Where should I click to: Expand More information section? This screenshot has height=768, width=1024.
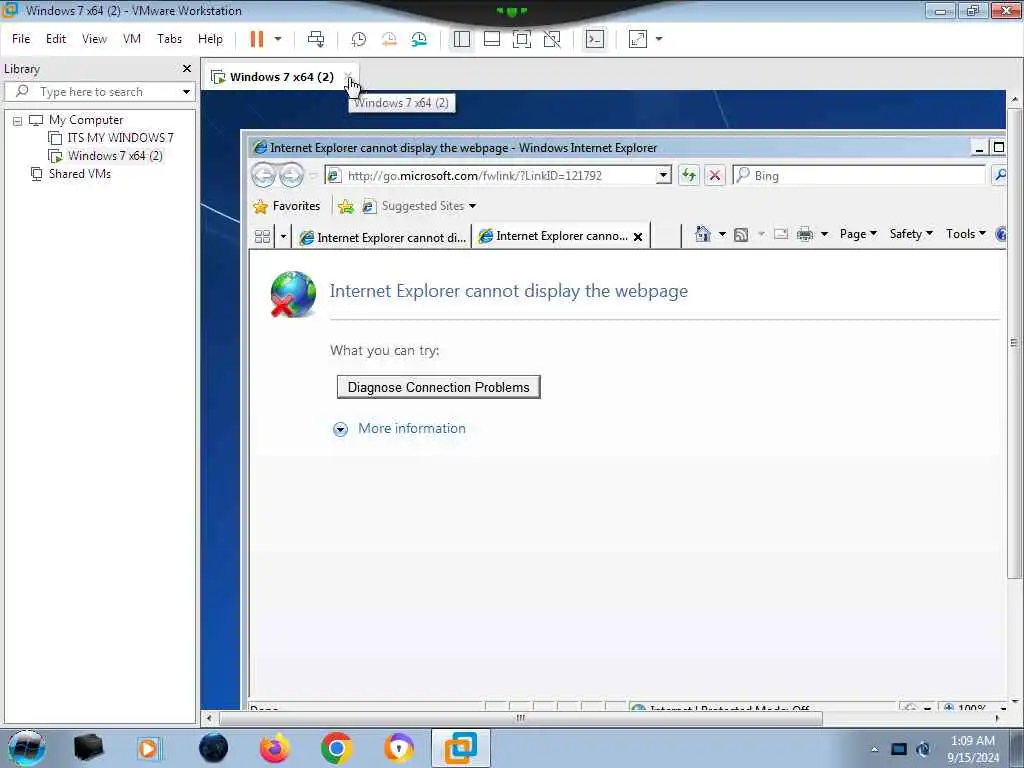[x=399, y=428]
